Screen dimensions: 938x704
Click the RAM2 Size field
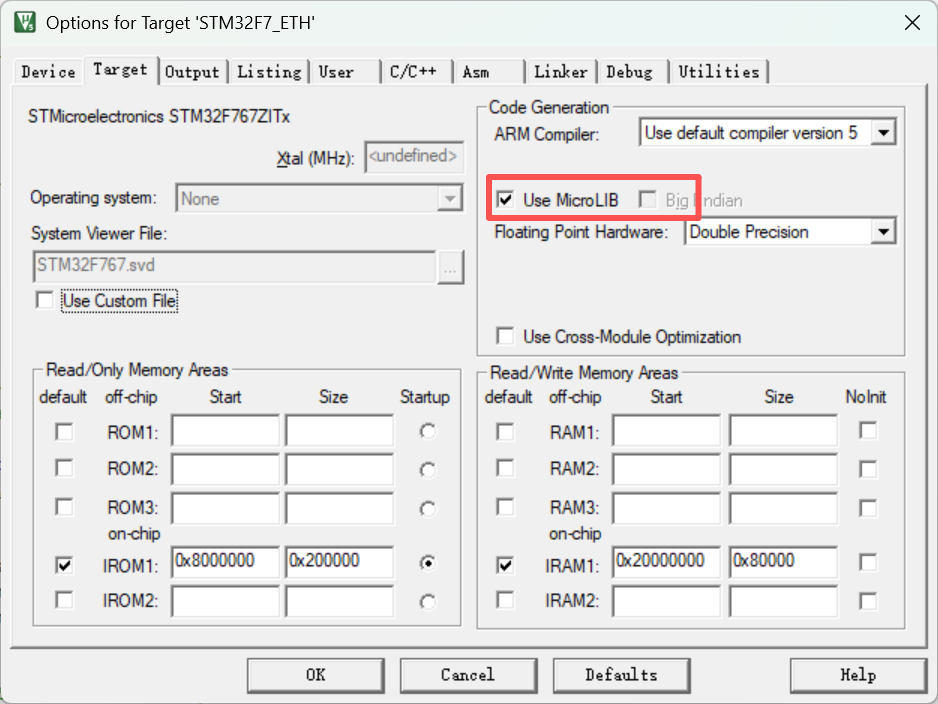pos(782,470)
